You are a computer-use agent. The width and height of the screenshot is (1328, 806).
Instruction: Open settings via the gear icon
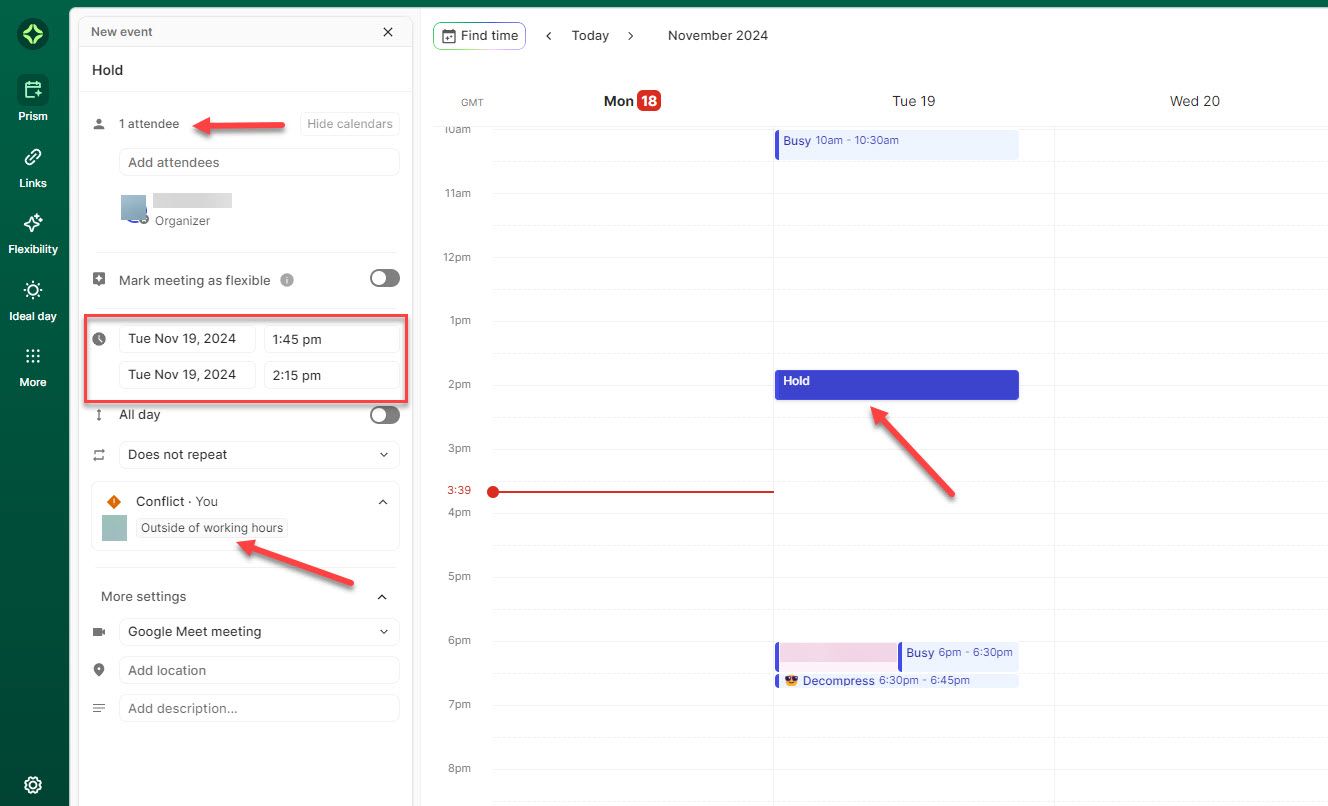tap(33, 785)
